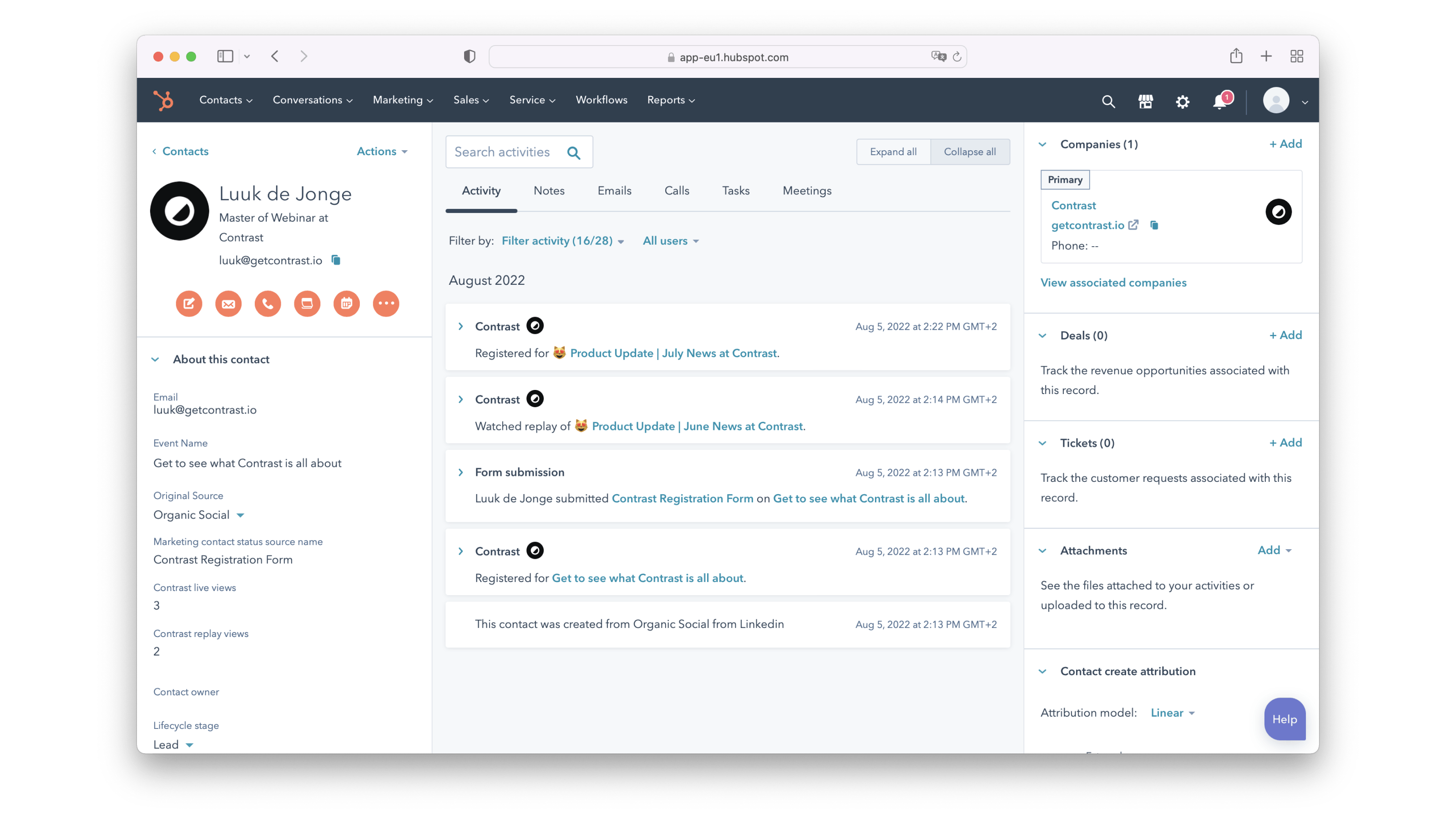The width and height of the screenshot is (1456, 819).
Task: Click the search magnifier in Search activities
Action: coord(574,152)
